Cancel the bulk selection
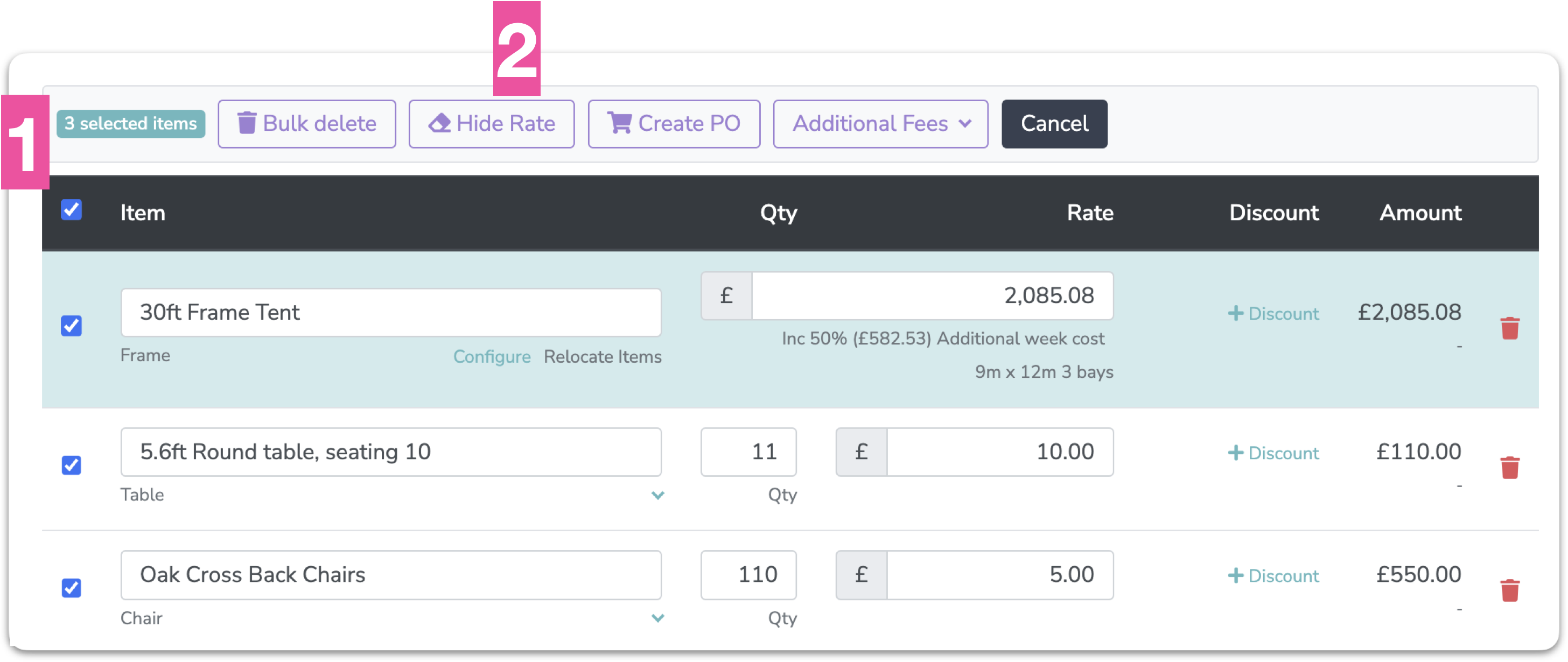 click(x=1054, y=124)
